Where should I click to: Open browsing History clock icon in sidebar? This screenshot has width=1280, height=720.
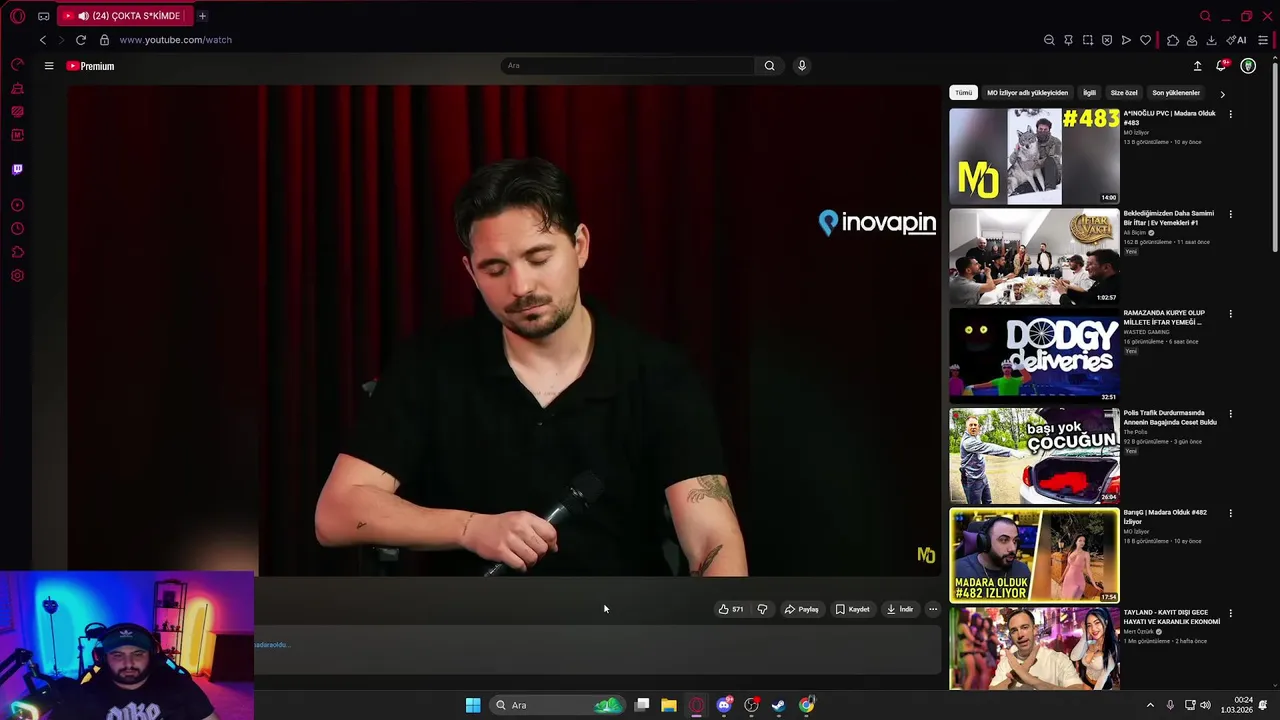17,229
